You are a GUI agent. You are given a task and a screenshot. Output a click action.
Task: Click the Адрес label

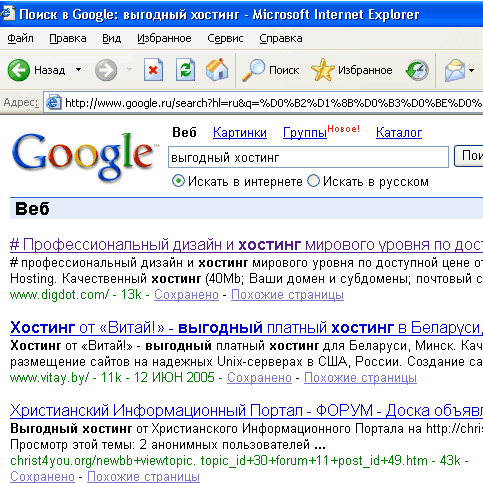[x=21, y=102]
